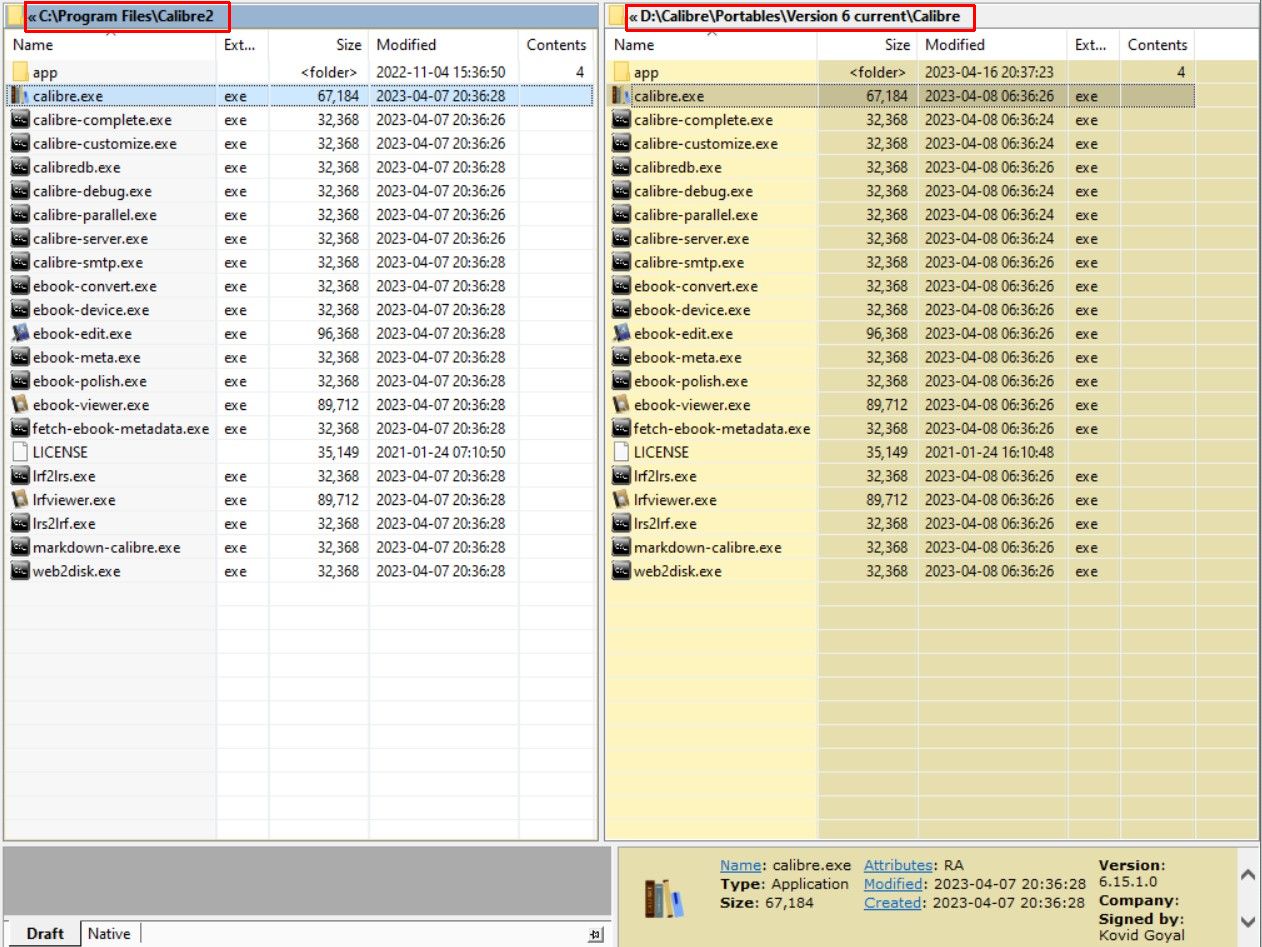Sort left pane by Ext column

coord(243,45)
